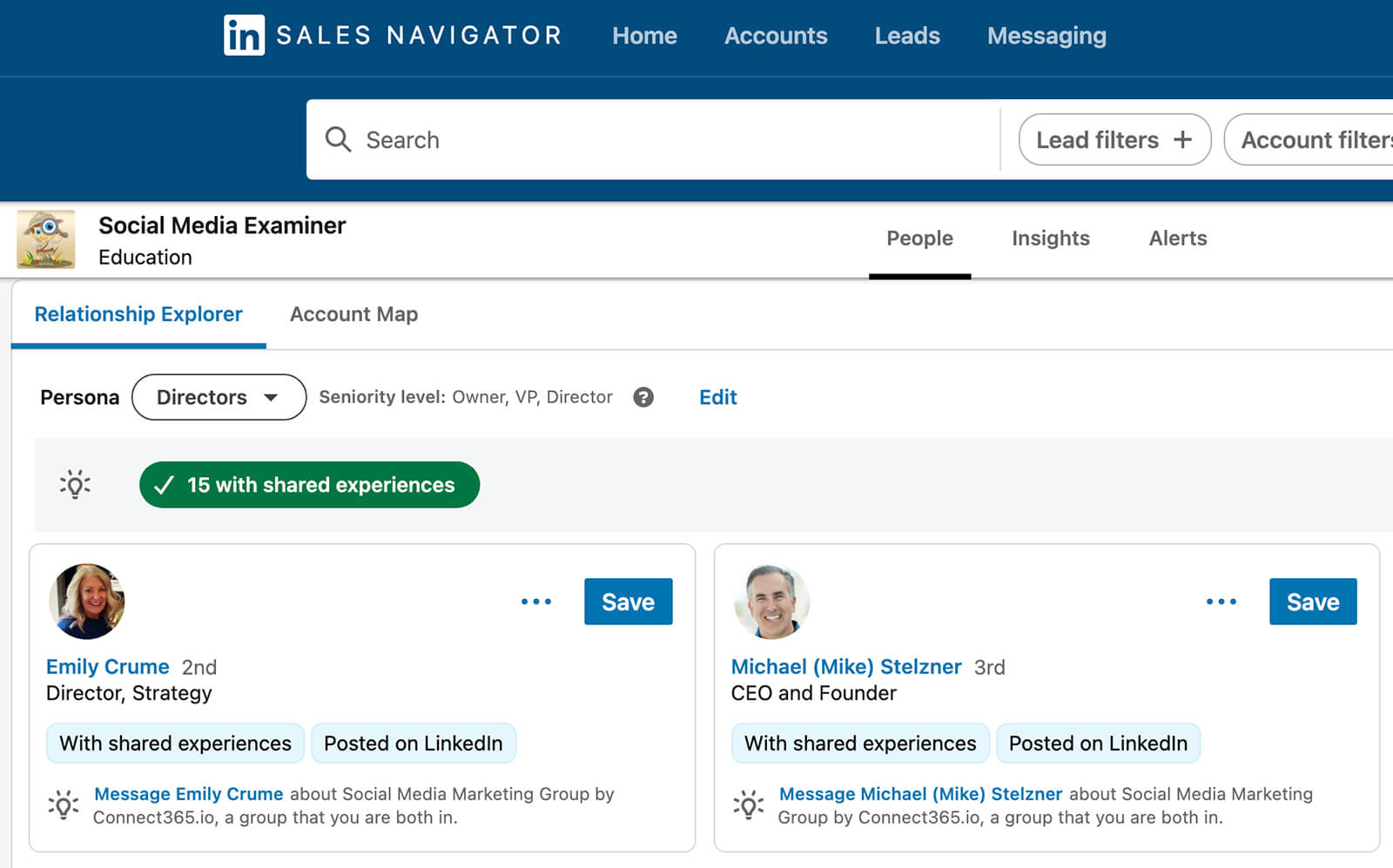Click the Search input field
Screen dimensions: 1393x868
[653, 139]
